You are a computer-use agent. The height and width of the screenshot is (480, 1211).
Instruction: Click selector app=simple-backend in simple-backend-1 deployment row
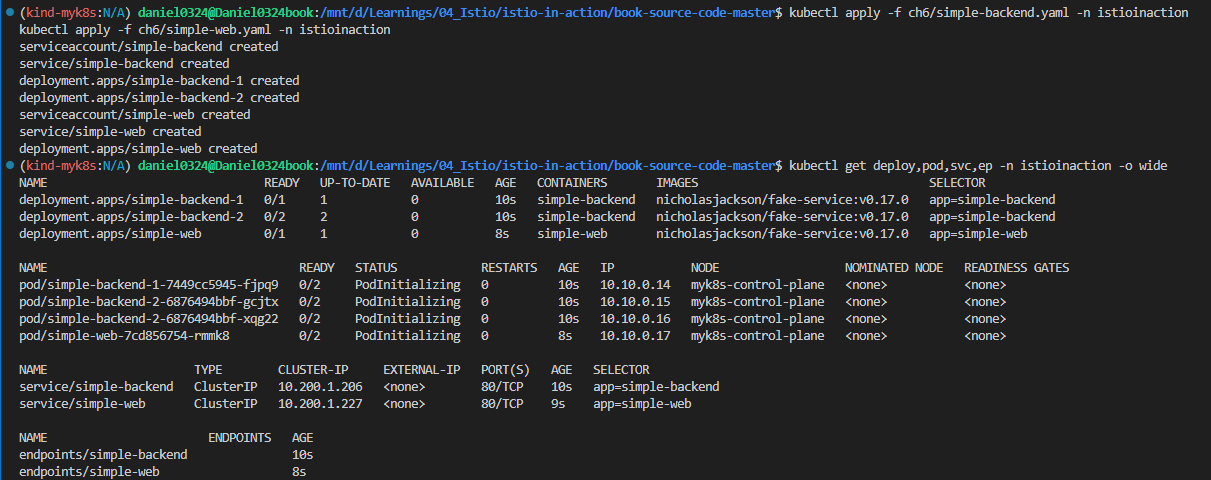(x=992, y=200)
